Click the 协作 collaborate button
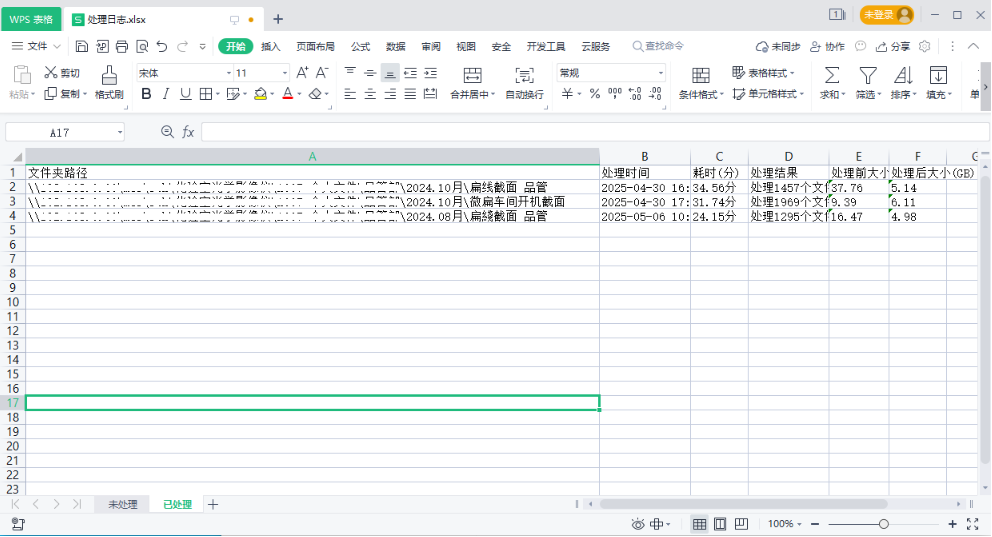Viewport: 992px width, 537px height. [828, 46]
